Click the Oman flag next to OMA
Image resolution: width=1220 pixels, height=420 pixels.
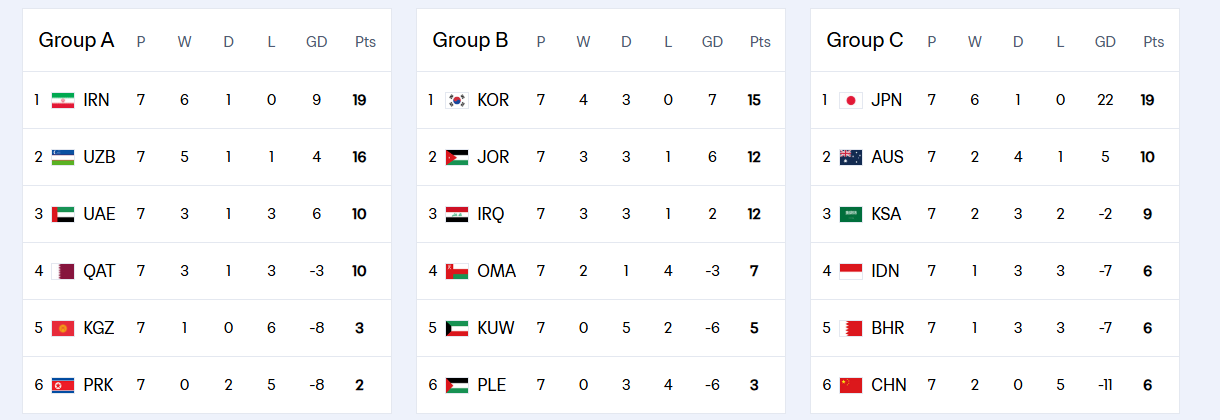(457, 271)
